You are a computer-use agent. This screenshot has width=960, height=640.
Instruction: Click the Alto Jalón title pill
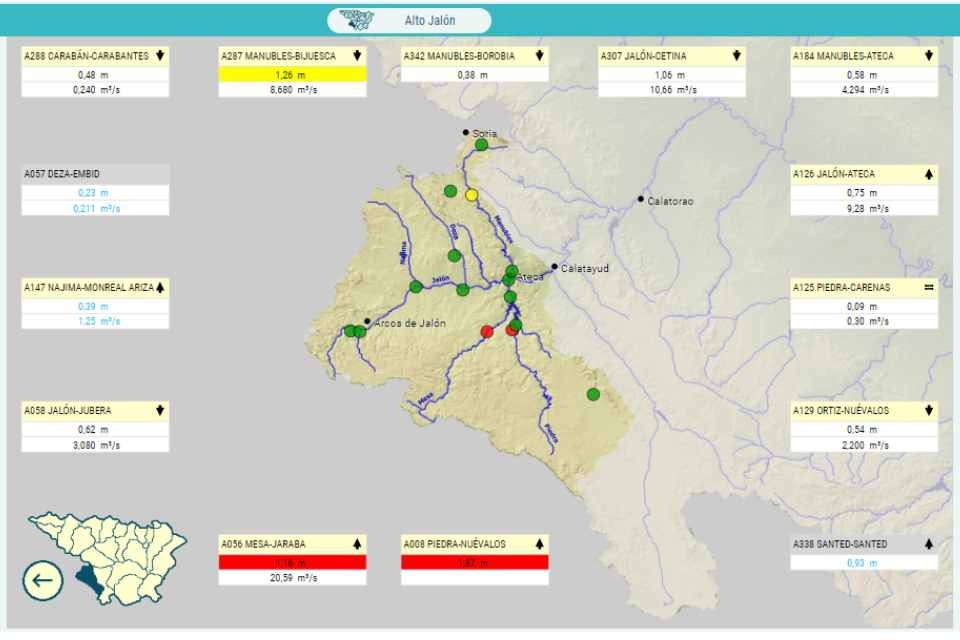click(409, 20)
